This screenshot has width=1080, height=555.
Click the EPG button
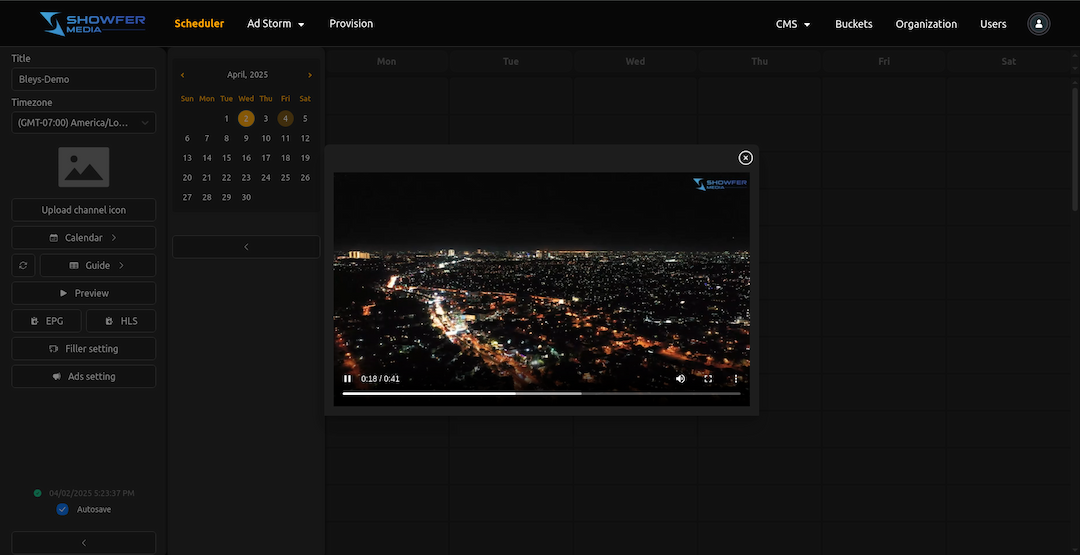[x=46, y=321]
